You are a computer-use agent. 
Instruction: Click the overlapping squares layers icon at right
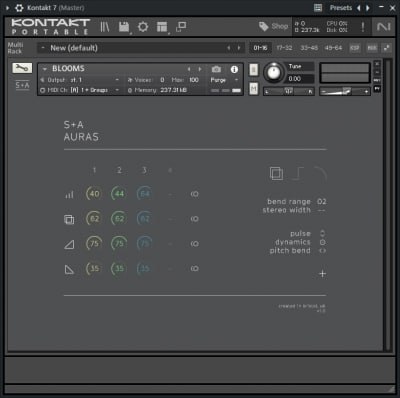[x=276, y=173]
